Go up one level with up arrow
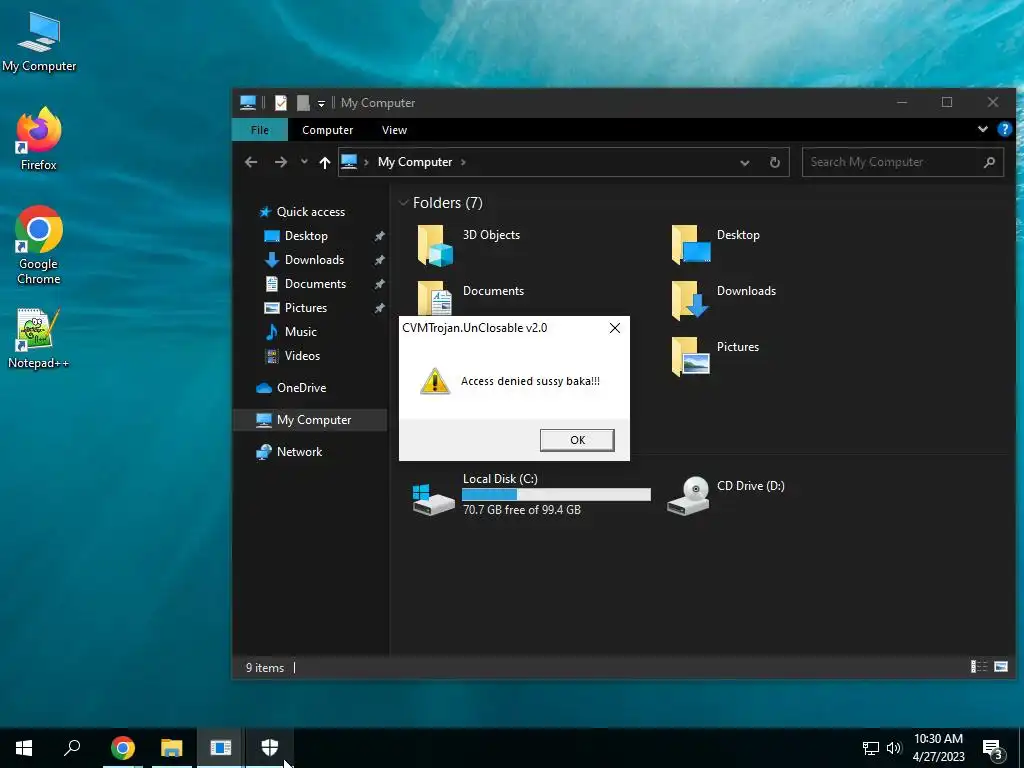The height and width of the screenshot is (768, 1024). tap(325, 162)
